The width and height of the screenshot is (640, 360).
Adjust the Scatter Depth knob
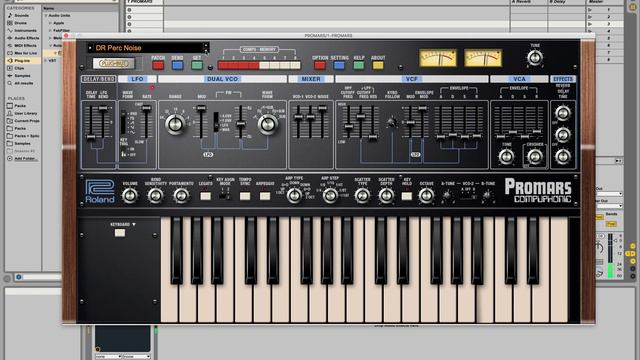coord(386,196)
